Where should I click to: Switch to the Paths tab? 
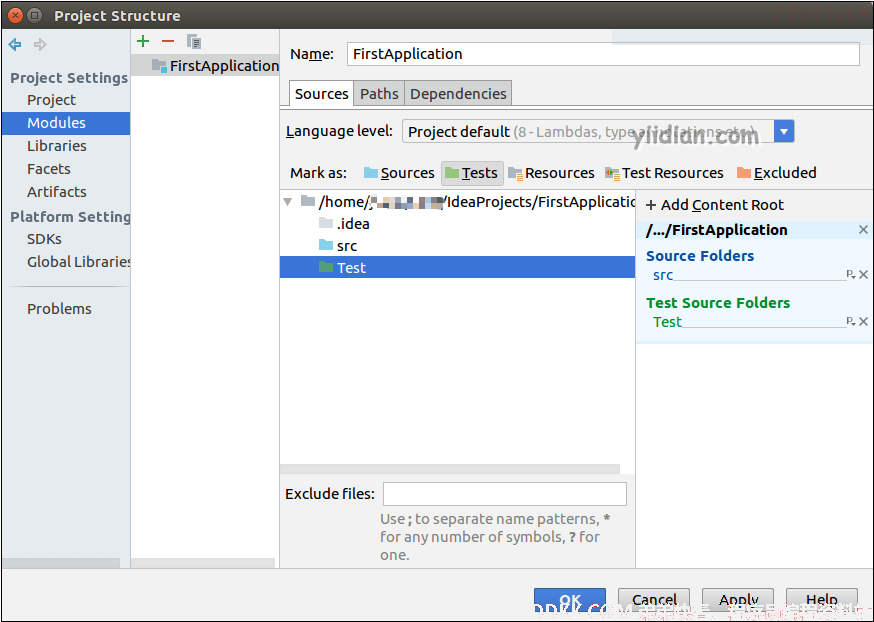pyautogui.click(x=379, y=94)
